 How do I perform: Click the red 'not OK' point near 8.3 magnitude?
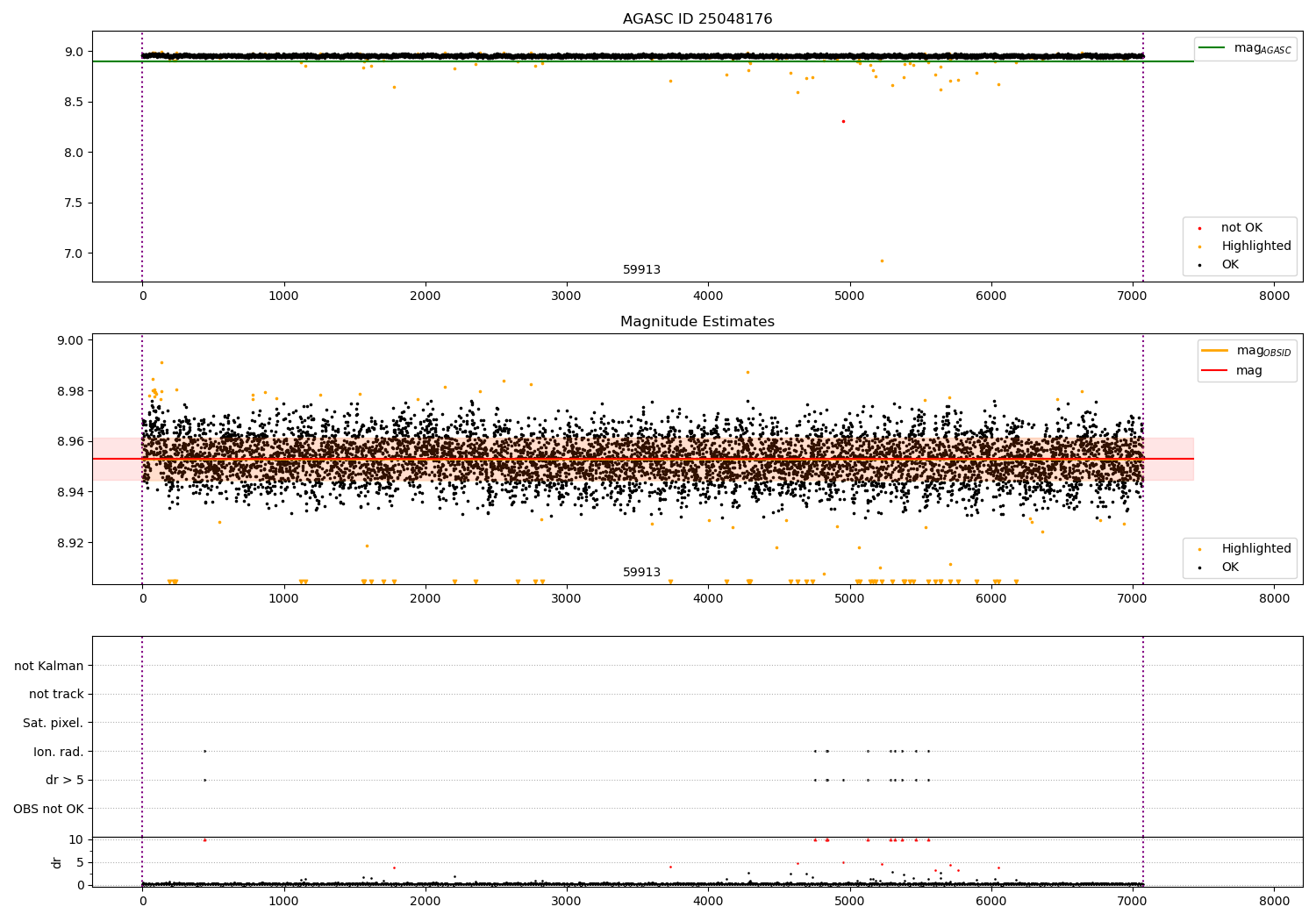pos(843,121)
